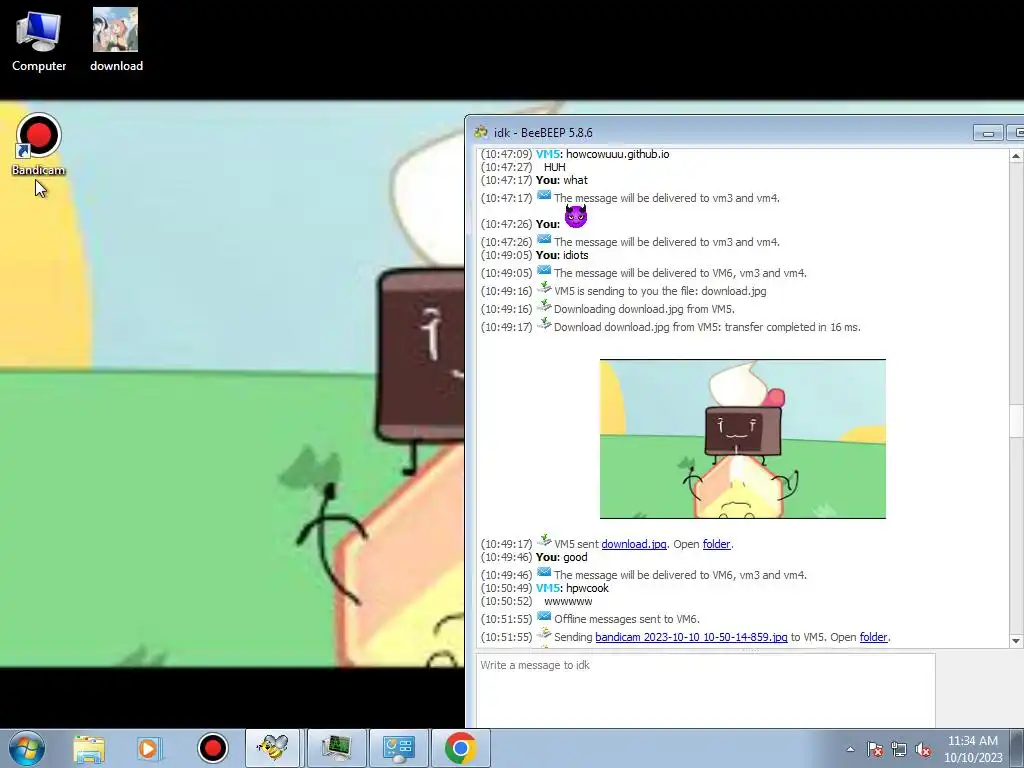Open File Explorer from the taskbar
Image resolution: width=1024 pixels, height=768 pixels.
pos(89,748)
